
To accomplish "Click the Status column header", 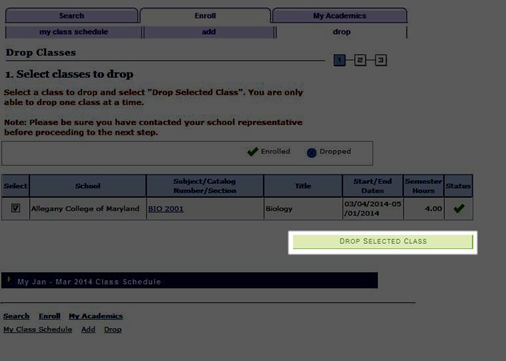I will [458, 186].
